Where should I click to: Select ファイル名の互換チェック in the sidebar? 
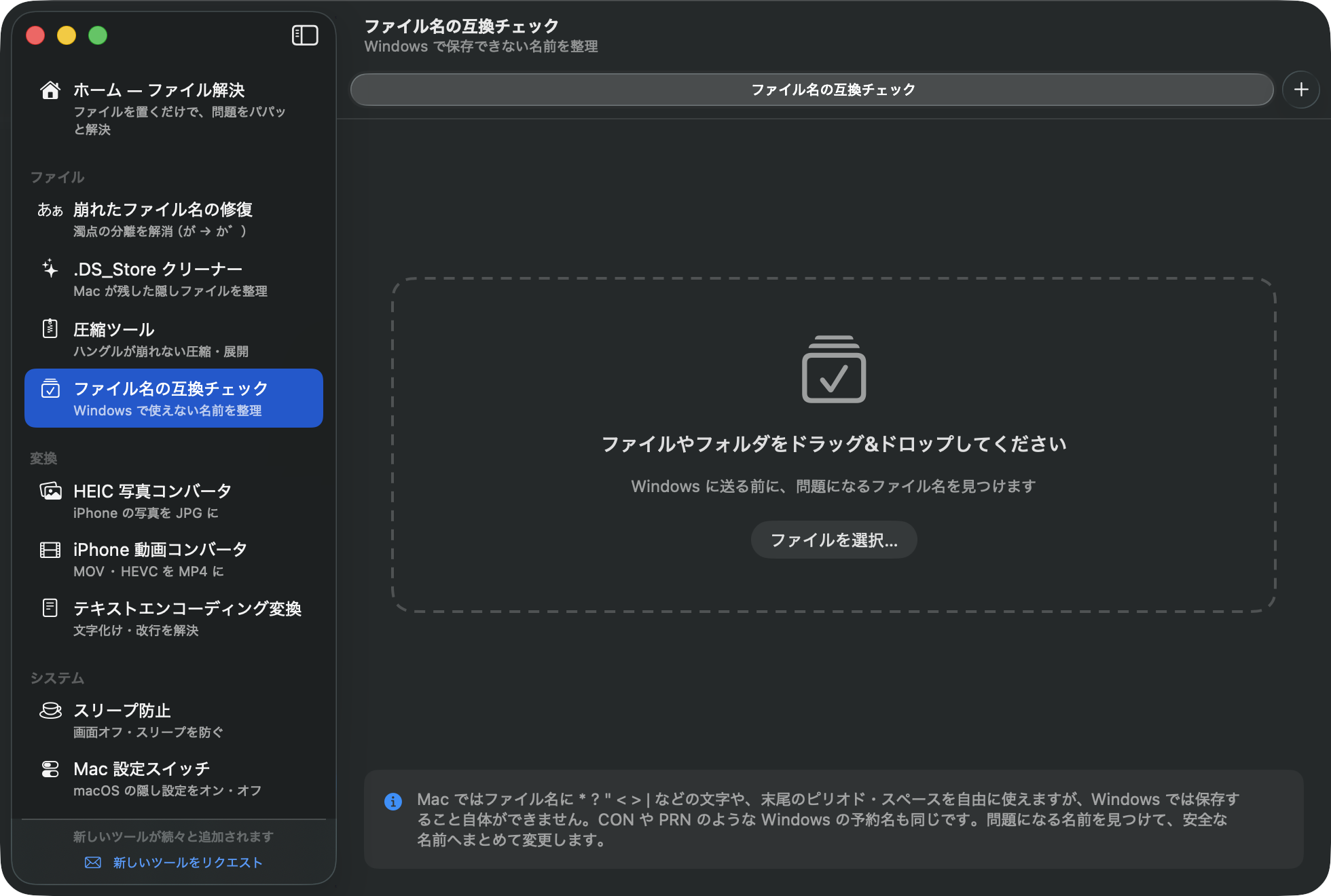[x=174, y=398]
